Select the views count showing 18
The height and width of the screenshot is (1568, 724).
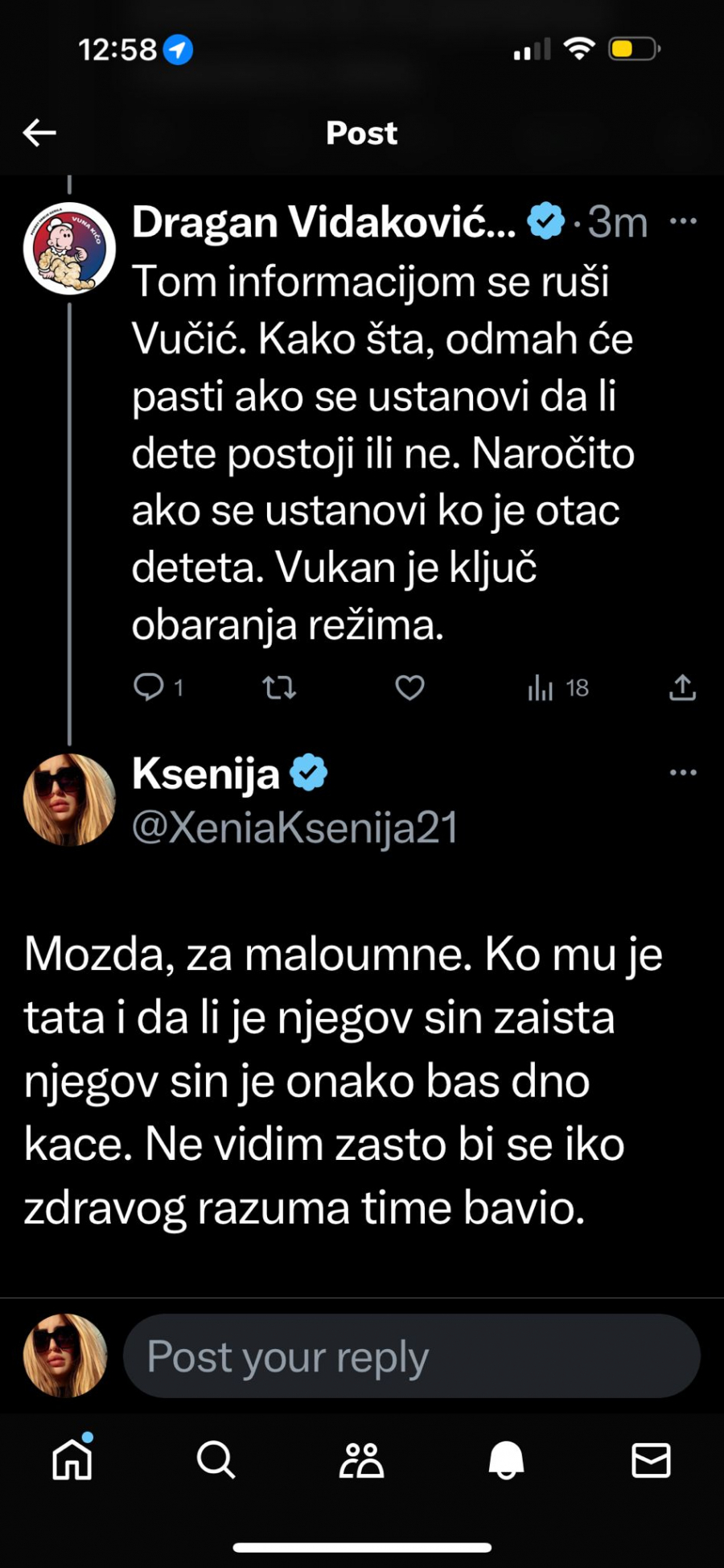pos(575,687)
